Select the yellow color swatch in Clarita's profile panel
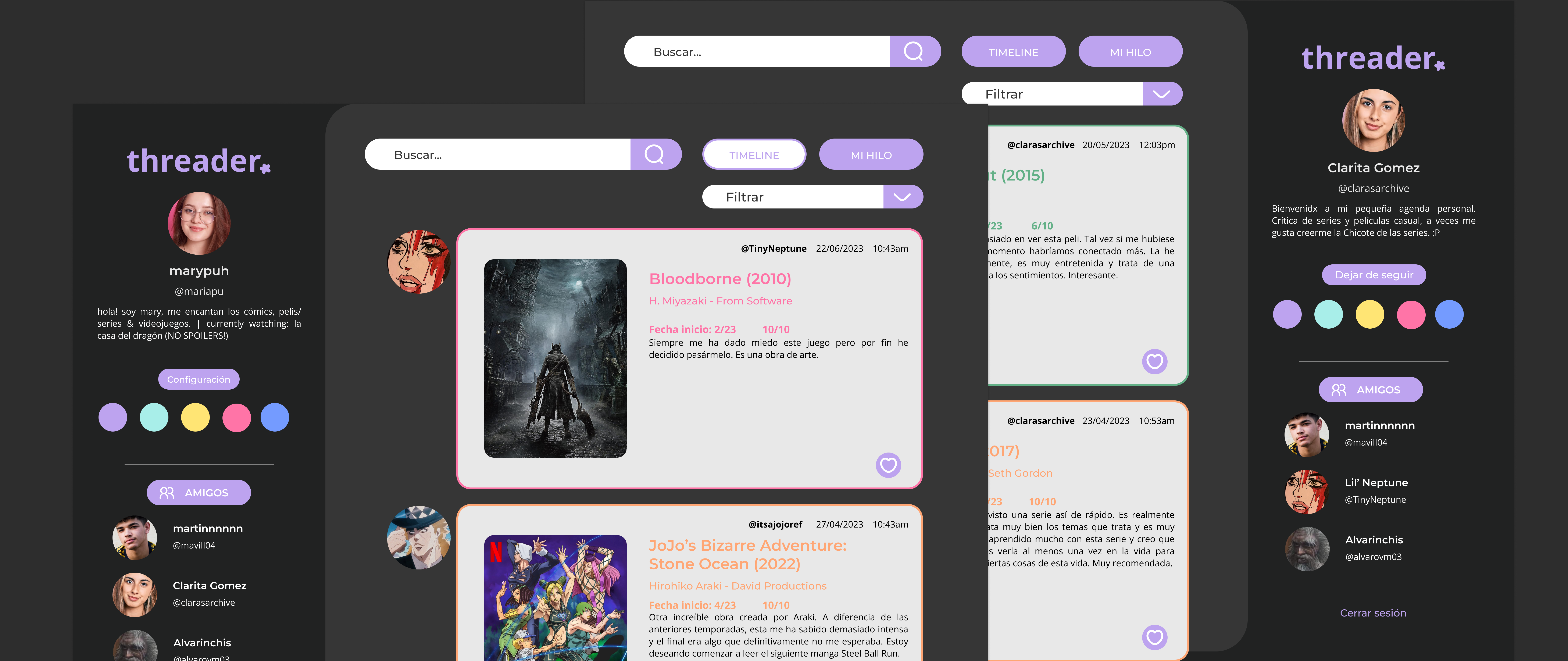The image size is (1568, 661). [1369, 315]
